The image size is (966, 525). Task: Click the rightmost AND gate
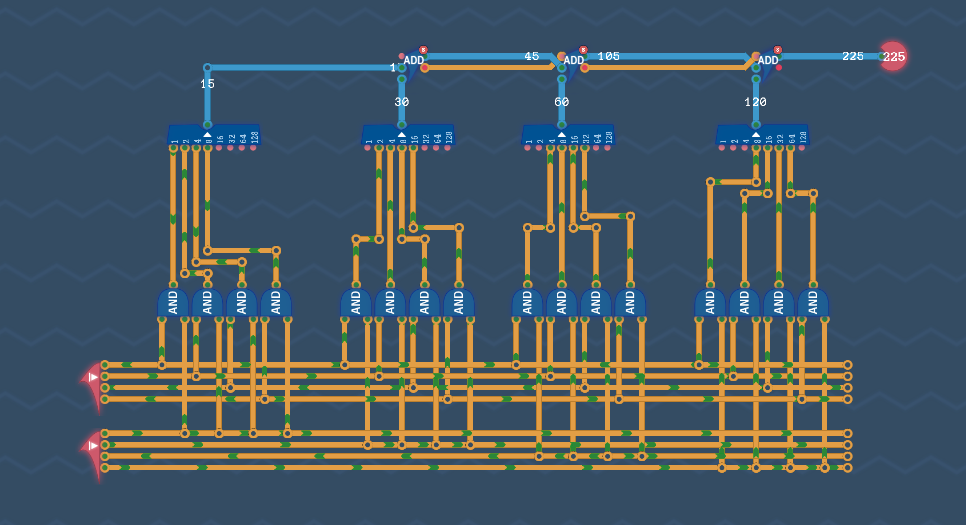point(813,303)
